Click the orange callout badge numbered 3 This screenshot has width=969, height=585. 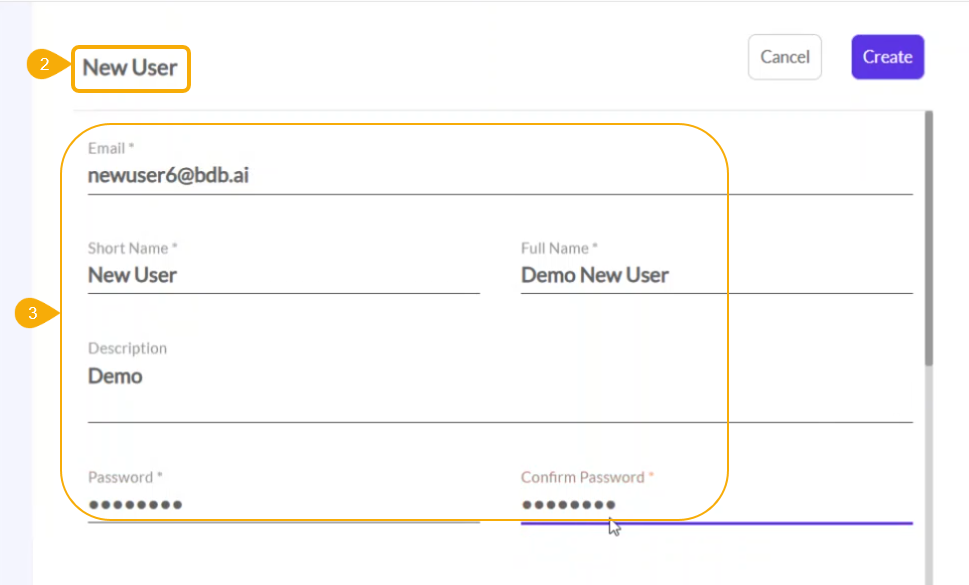33,314
